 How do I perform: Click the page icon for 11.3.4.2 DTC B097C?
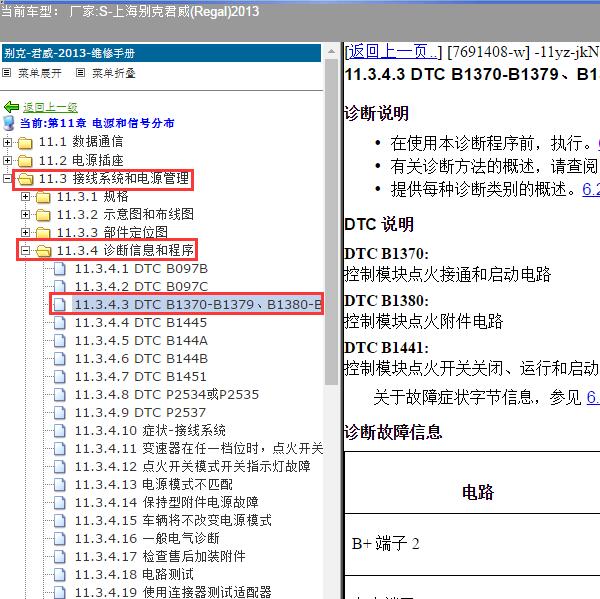tap(60, 286)
